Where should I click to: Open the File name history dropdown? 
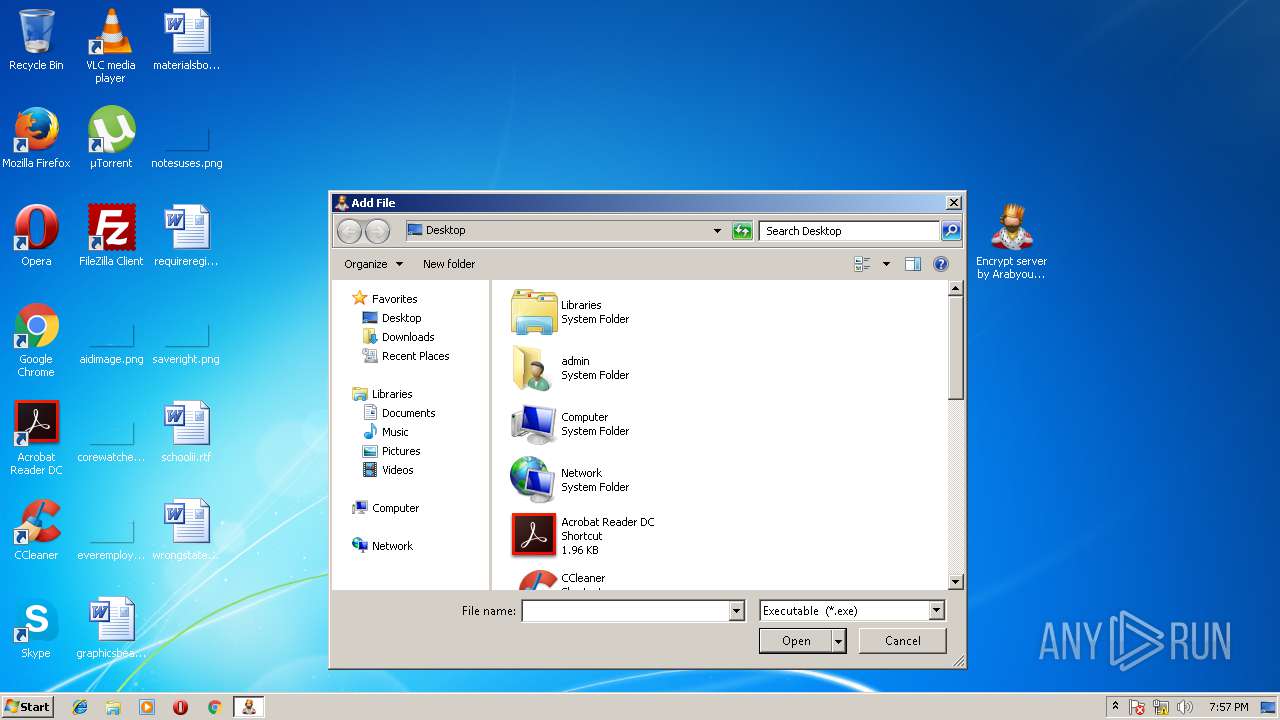point(737,611)
